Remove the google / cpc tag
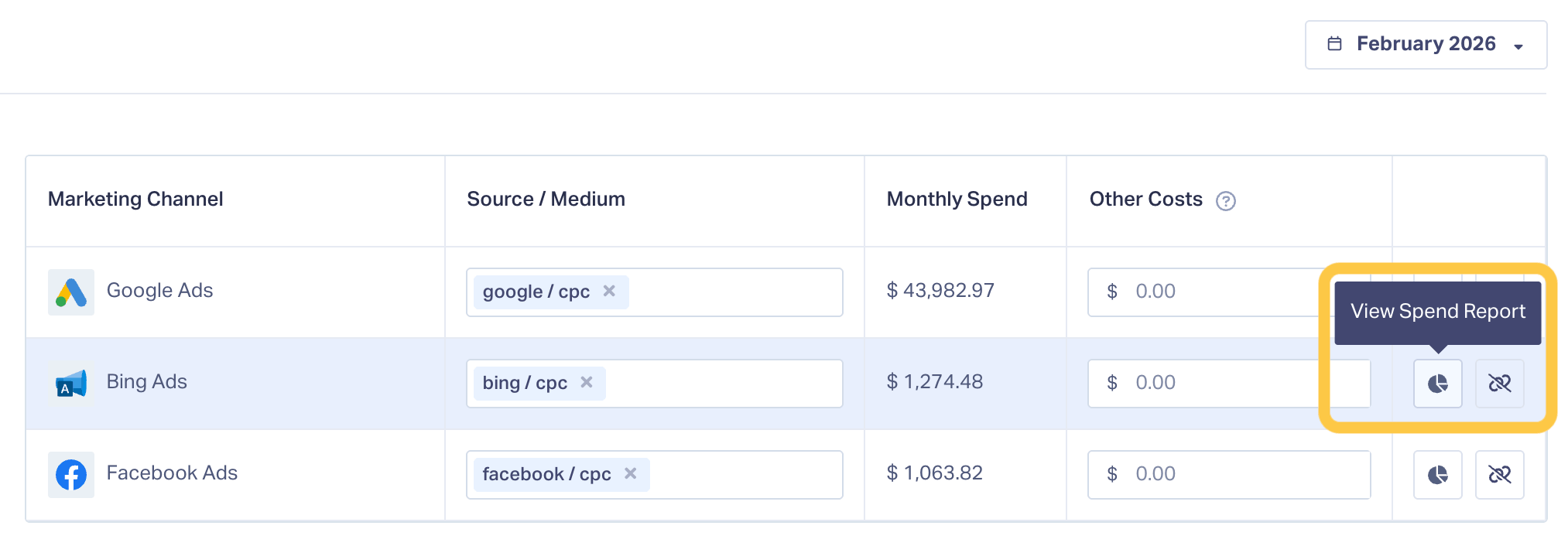 [609, 291]
